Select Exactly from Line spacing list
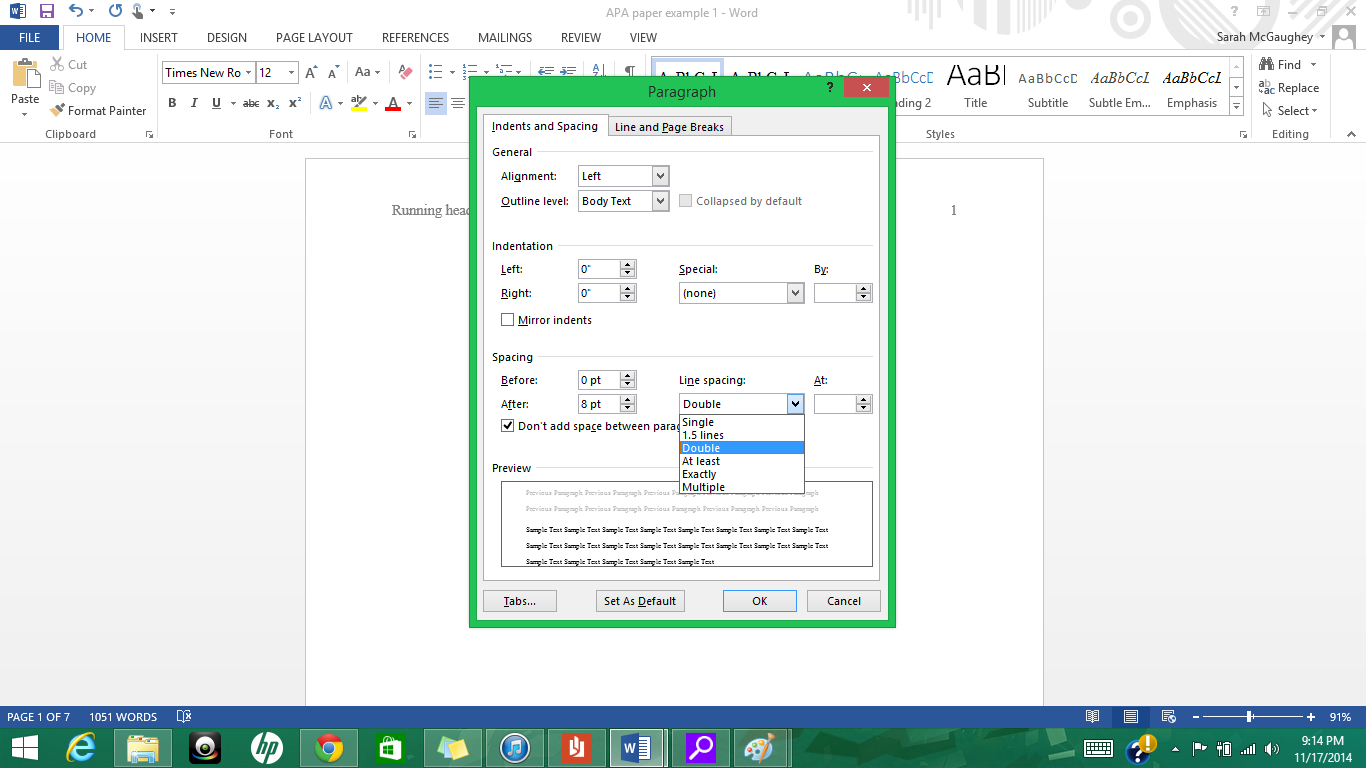1366x768 pixels. (x=699, y=474)
